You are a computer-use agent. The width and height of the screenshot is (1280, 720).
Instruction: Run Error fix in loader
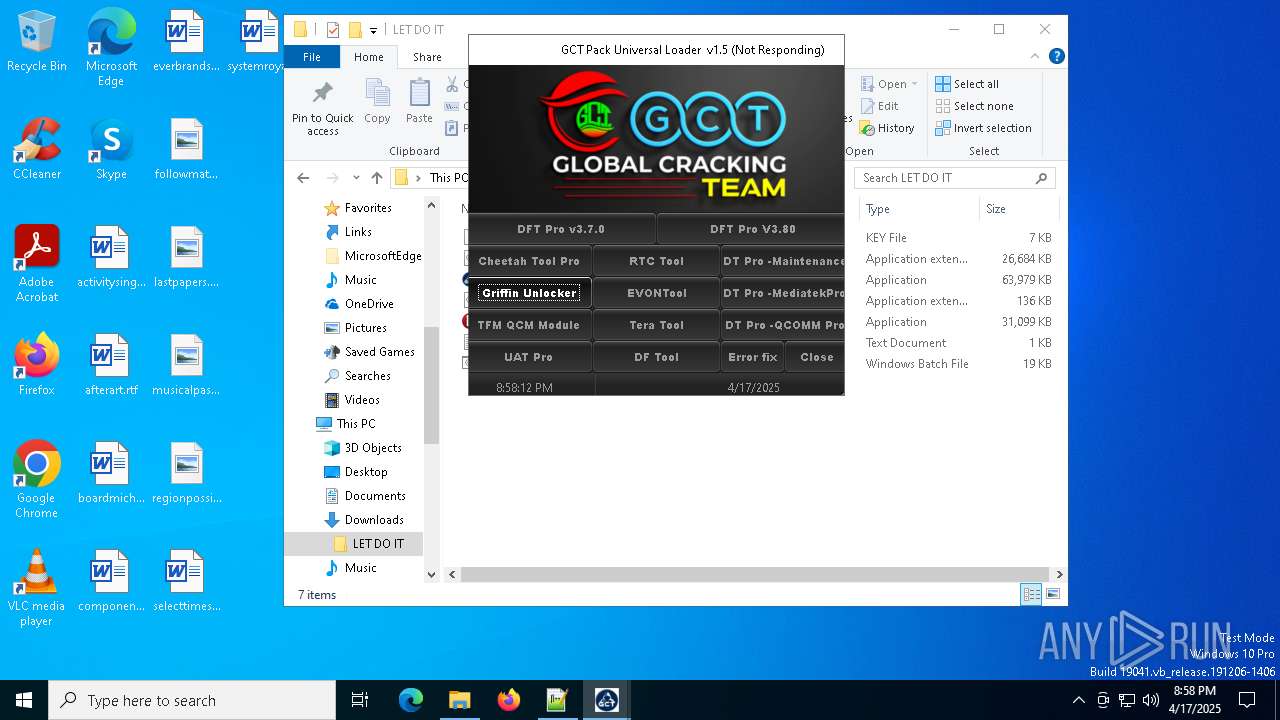tap(752, 357)
